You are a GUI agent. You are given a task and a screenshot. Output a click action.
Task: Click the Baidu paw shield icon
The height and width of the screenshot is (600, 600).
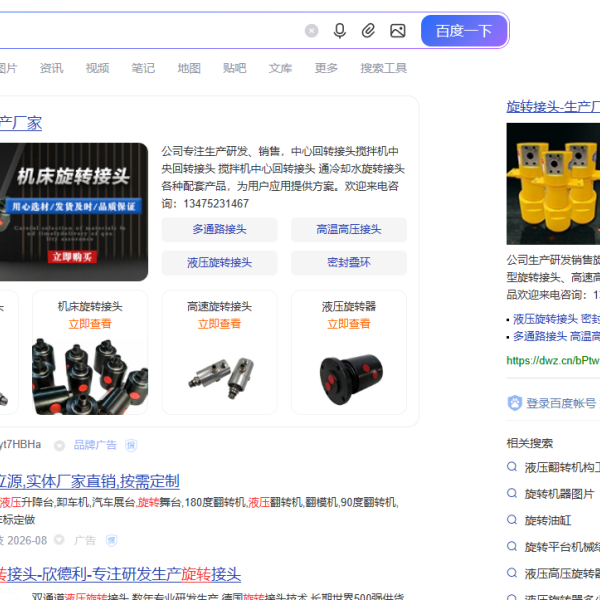click(515, 403)
